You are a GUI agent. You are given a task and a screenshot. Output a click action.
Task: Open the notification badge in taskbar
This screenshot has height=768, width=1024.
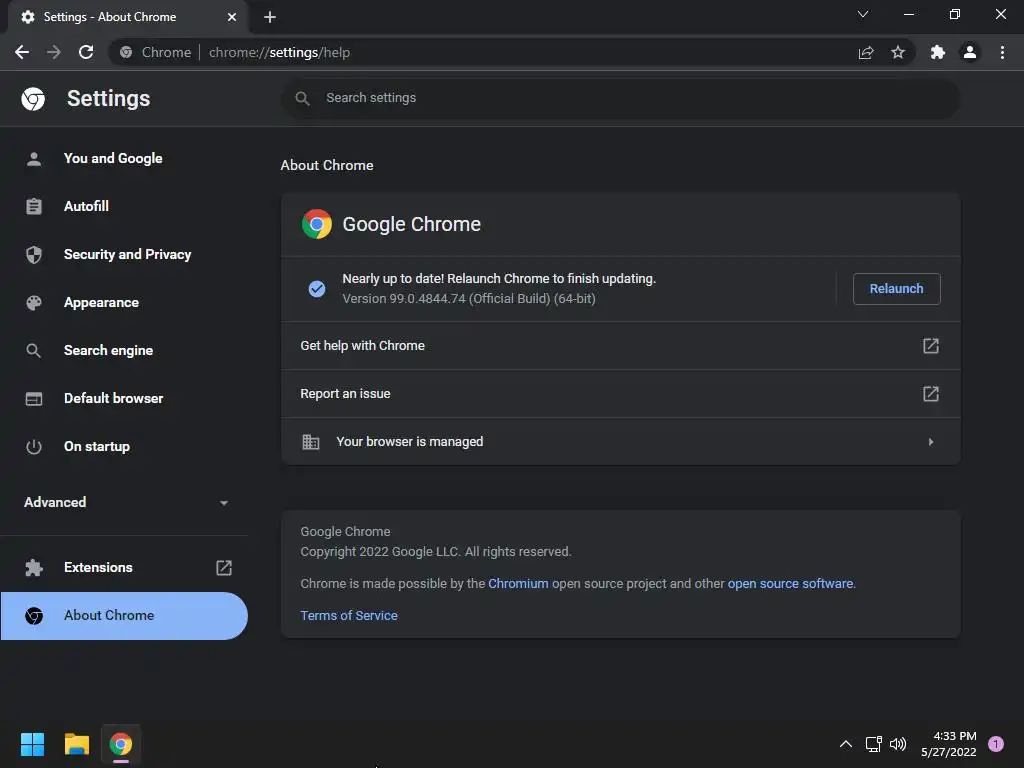point(996,744)
